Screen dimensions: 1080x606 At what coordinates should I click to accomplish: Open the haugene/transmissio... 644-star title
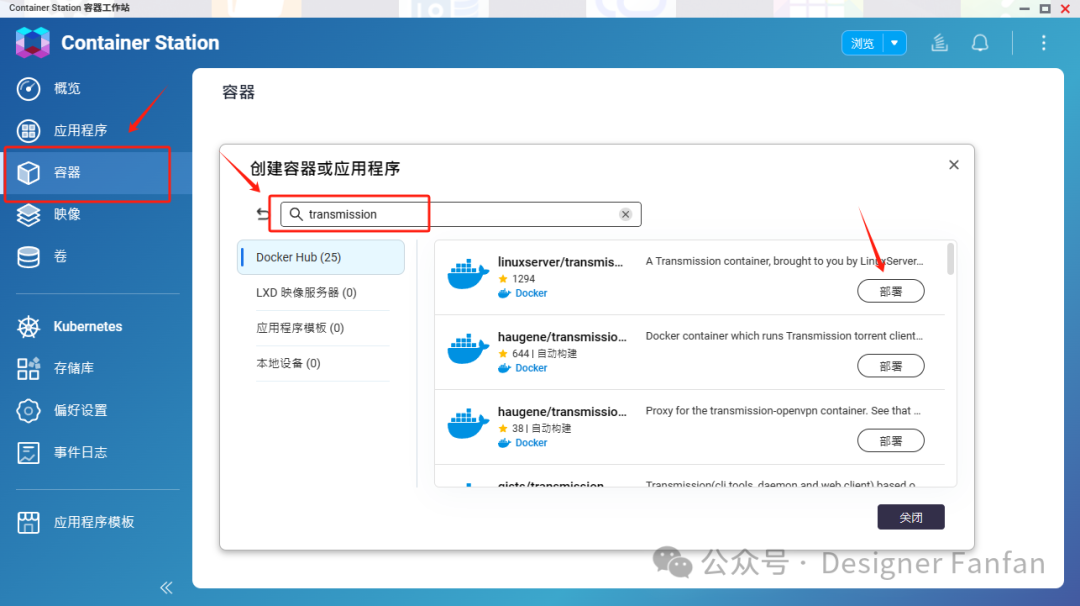(x=562, y=337)
